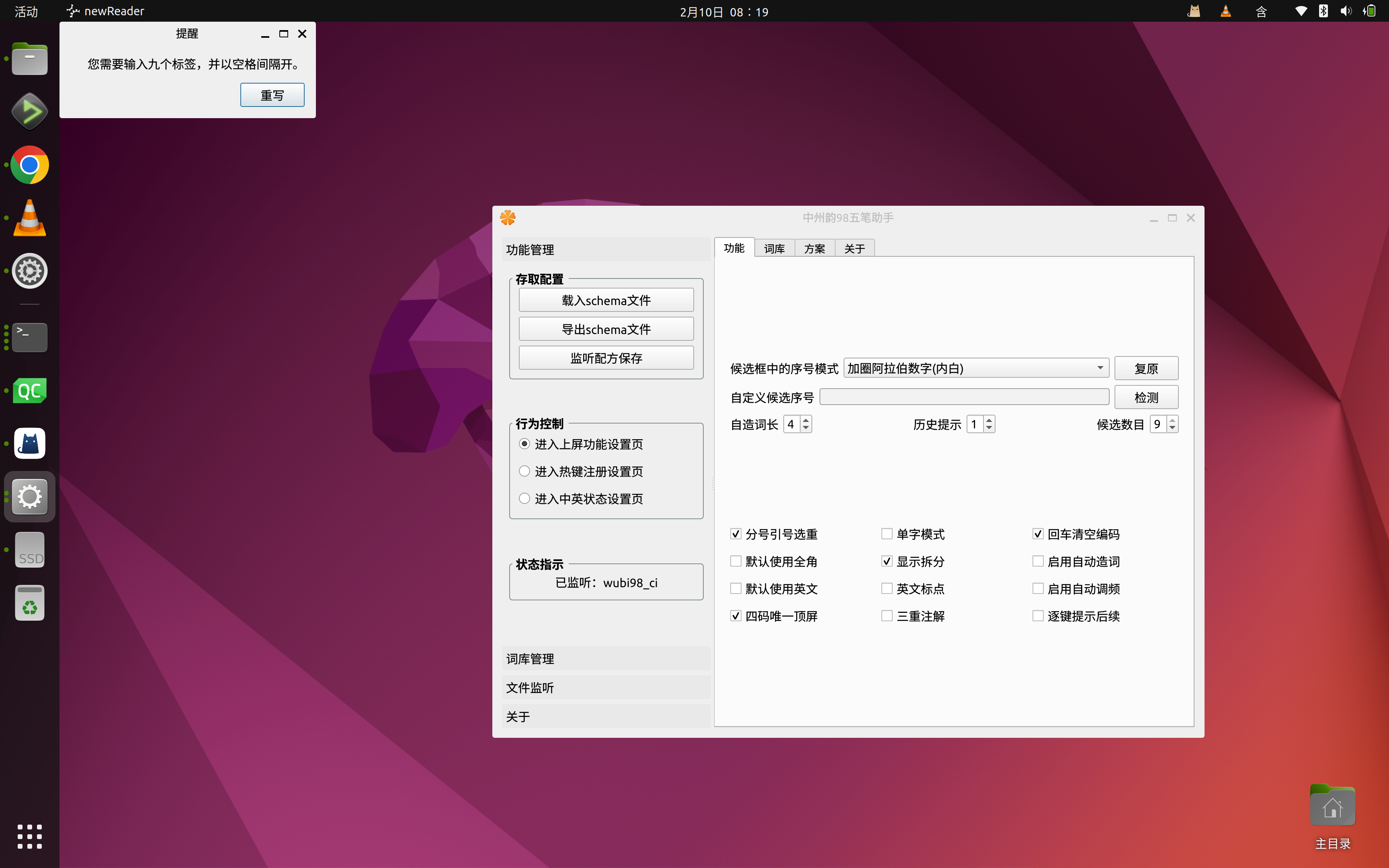
Task: Switch to the 词库 tab
Action: tap(774, 249)
